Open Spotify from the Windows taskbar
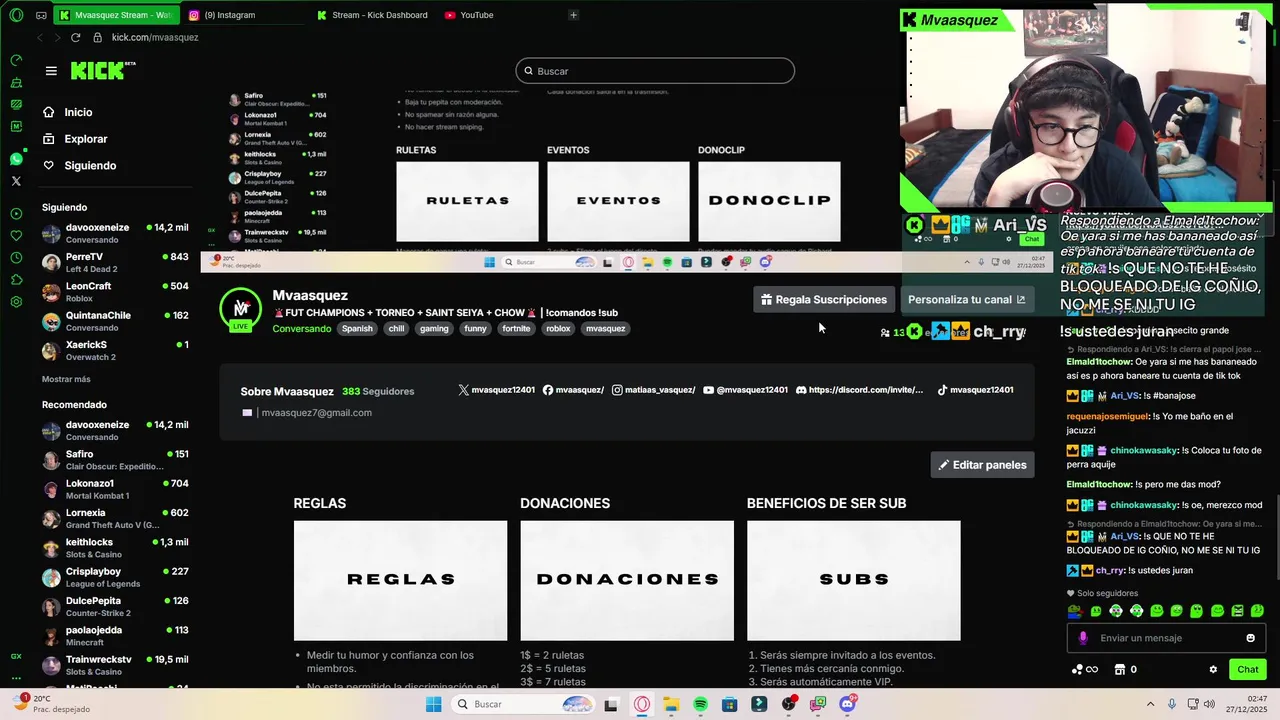 (700, 704)
